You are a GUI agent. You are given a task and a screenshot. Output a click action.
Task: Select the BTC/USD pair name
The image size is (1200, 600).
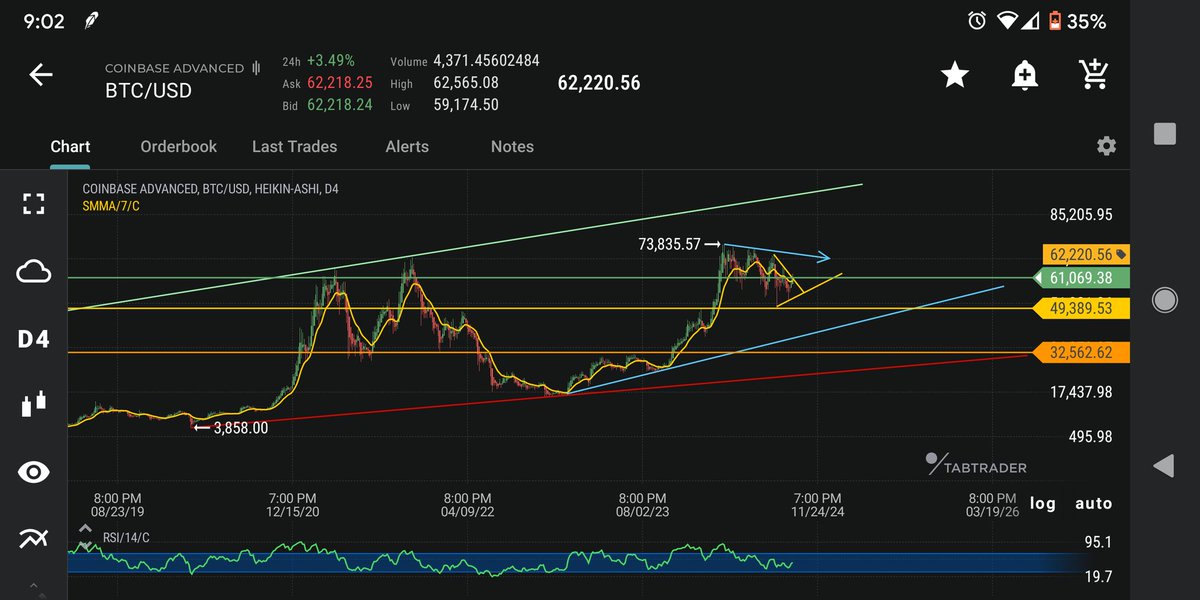148,91
